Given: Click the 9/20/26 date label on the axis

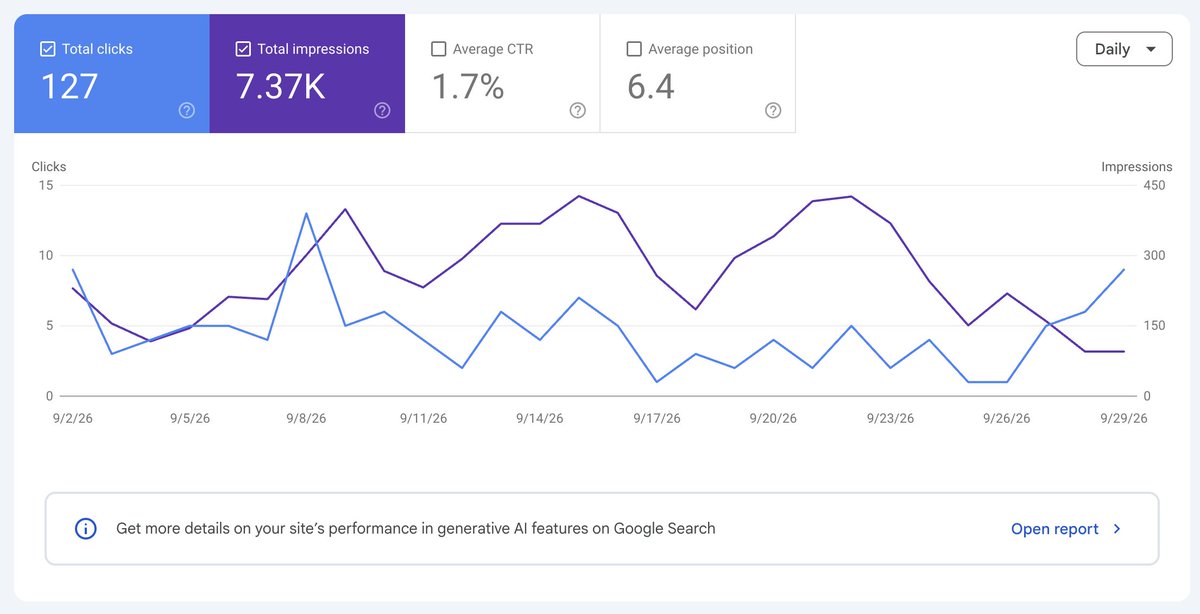Looking at the screenshot, I should pyautogui.click(x=773, y=419).
